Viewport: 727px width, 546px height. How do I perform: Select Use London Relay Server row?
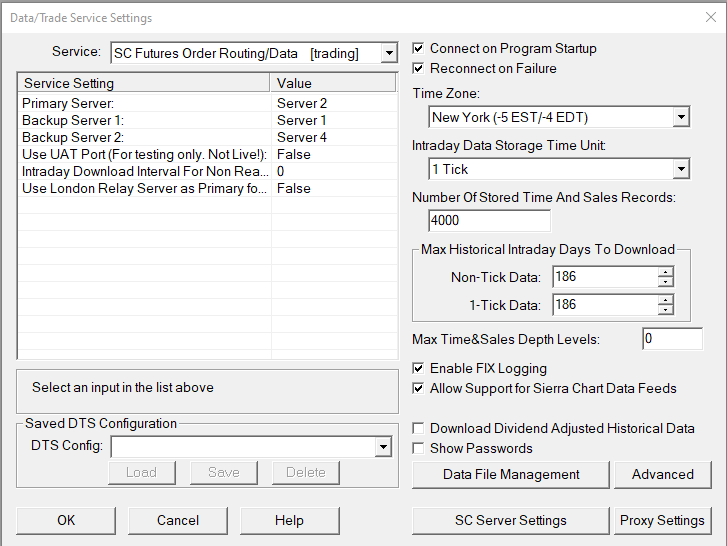coord(208,189)
